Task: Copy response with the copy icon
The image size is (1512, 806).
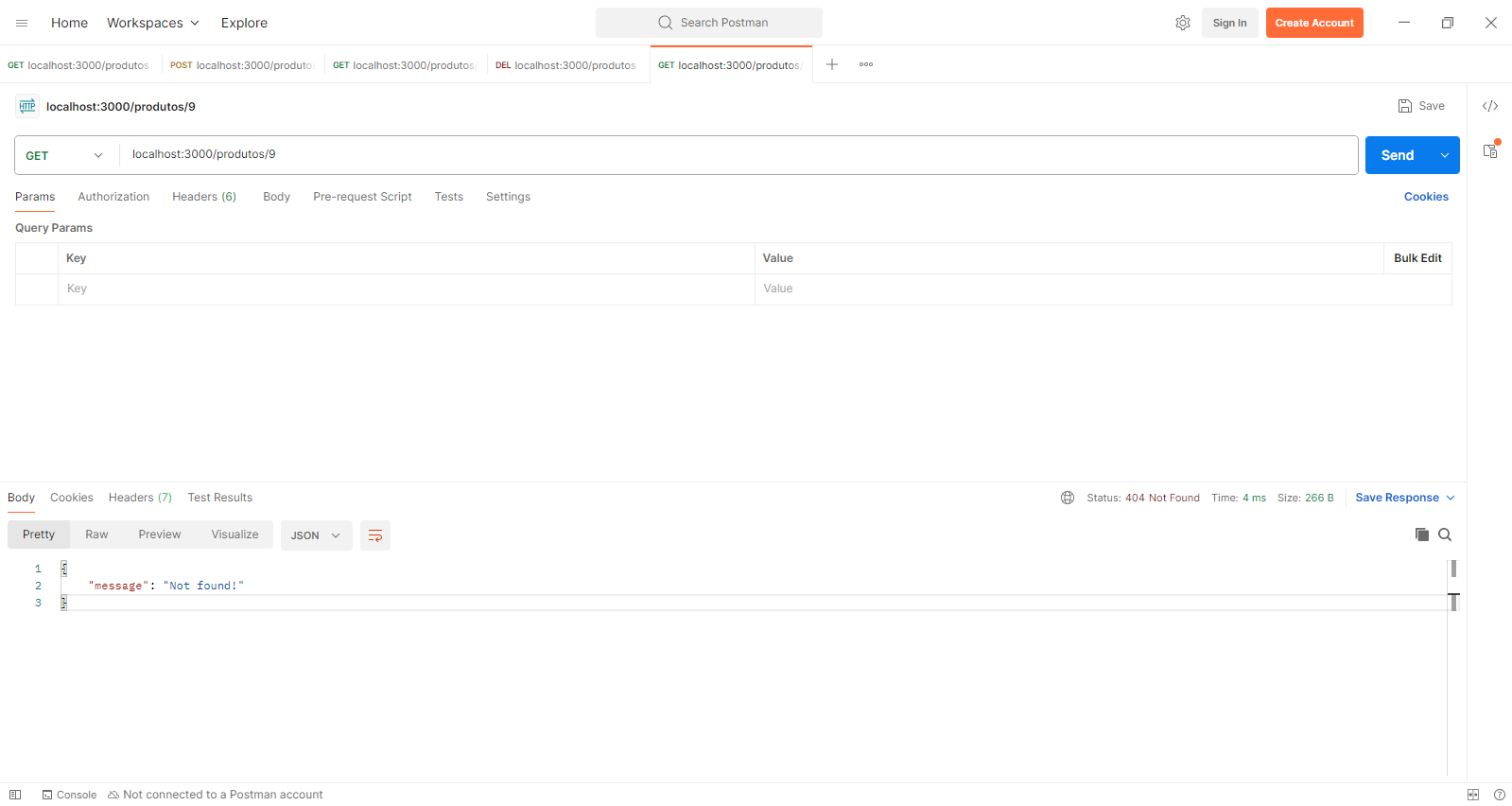Action: pos(1422,534)
